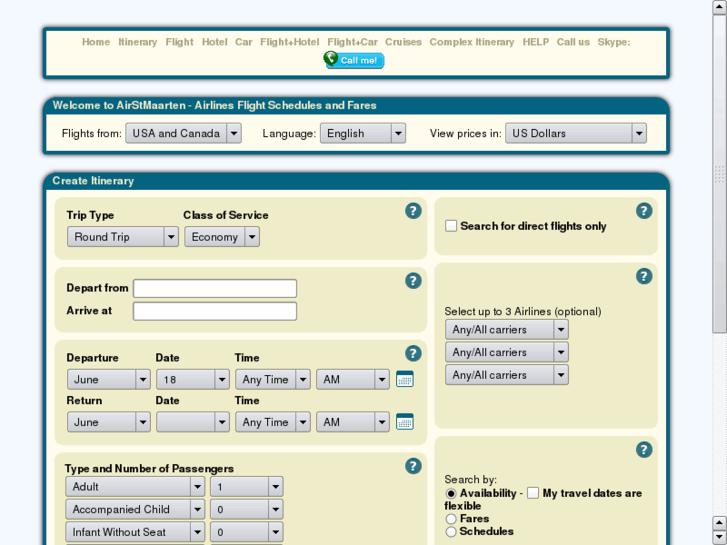Open the third Any/All carriers dropdown
This screenshot has width=727, height=545.
(507, 375)
